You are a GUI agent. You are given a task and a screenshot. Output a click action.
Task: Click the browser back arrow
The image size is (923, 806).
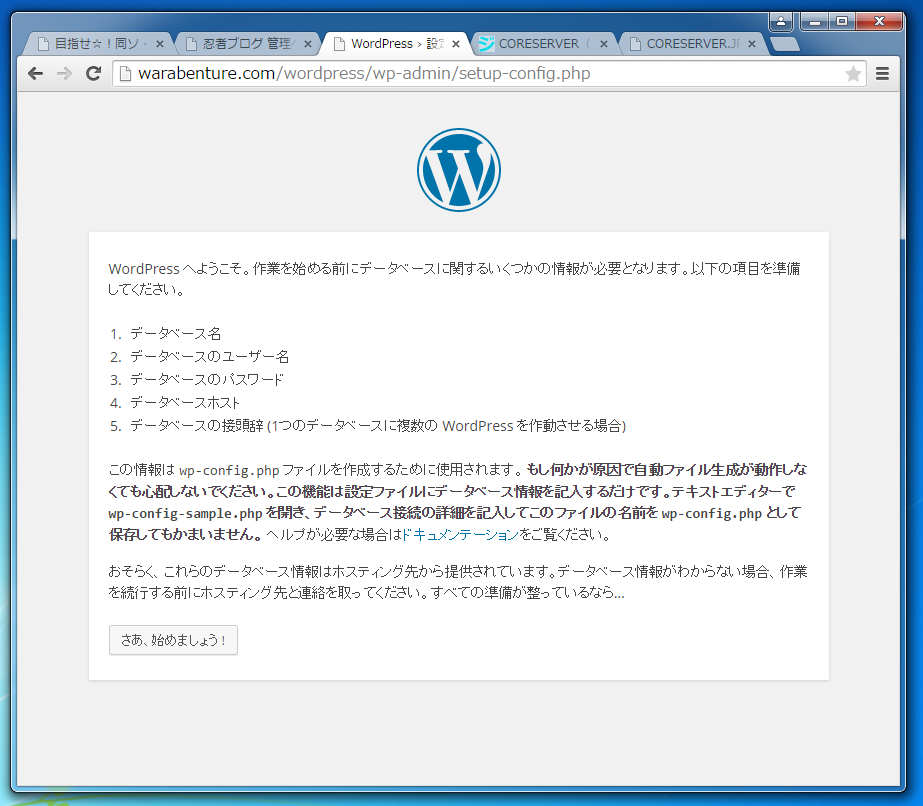(35, 74)
